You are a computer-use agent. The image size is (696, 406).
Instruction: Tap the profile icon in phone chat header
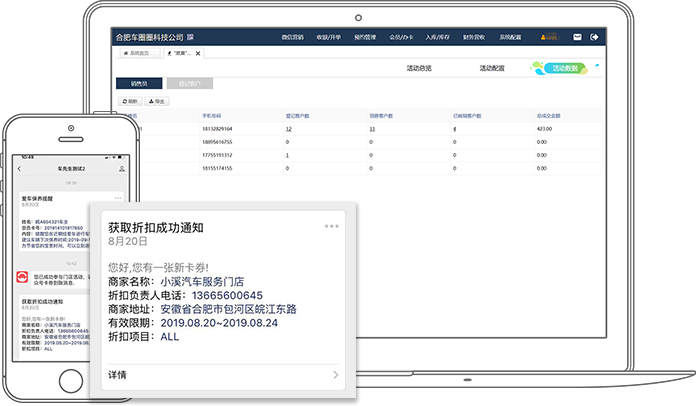pyautogui.click(x=121, y=169)
